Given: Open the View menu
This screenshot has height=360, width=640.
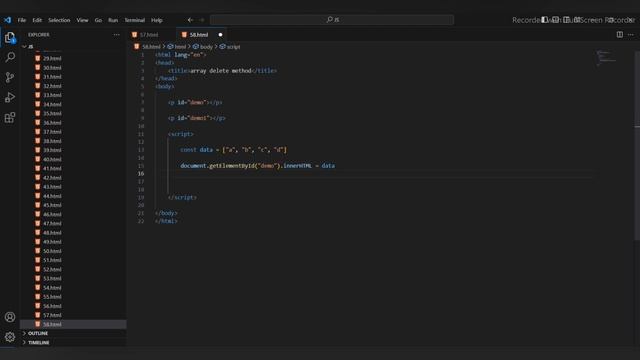Looking at the screenshot, I should coord(82,20).
